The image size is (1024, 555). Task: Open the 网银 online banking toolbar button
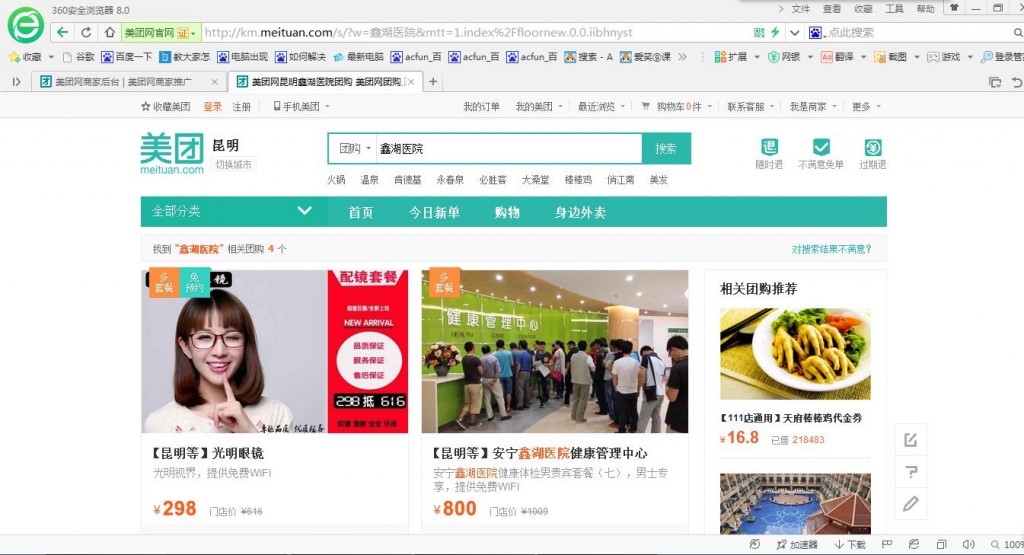pos(784,57)
